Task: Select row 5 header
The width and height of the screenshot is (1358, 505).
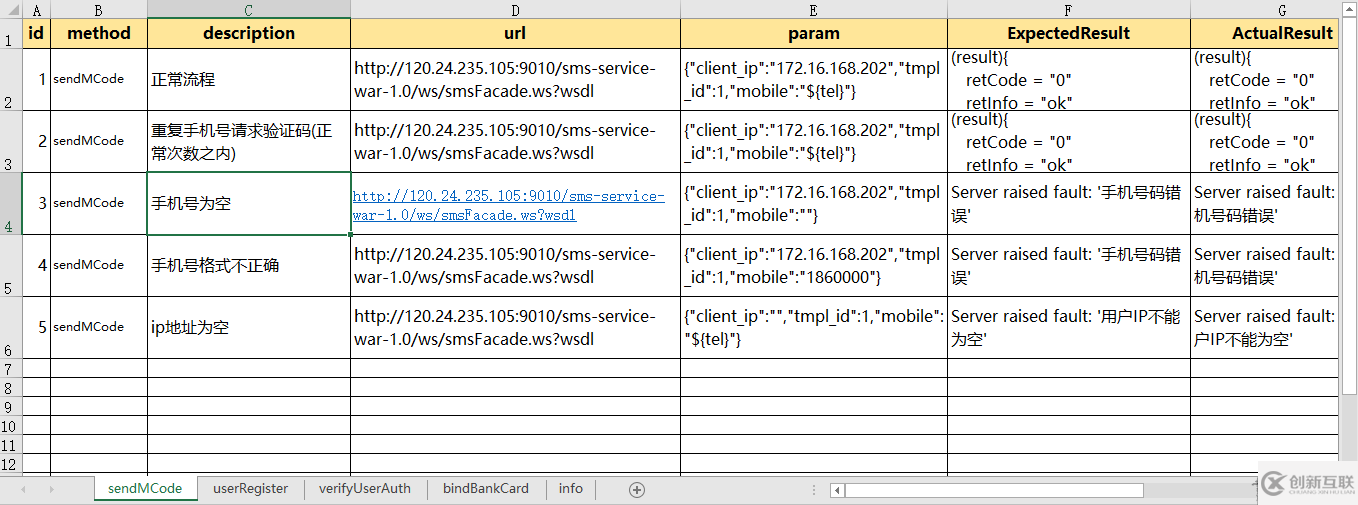Action: 11,266
